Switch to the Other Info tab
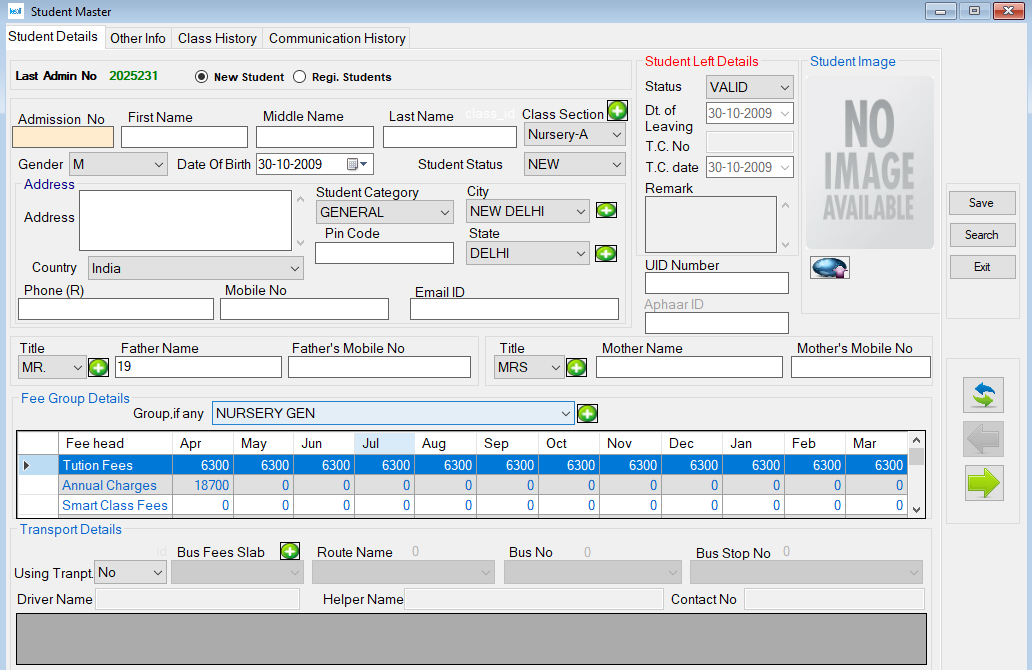1032x671 pixels. (138, 38)
